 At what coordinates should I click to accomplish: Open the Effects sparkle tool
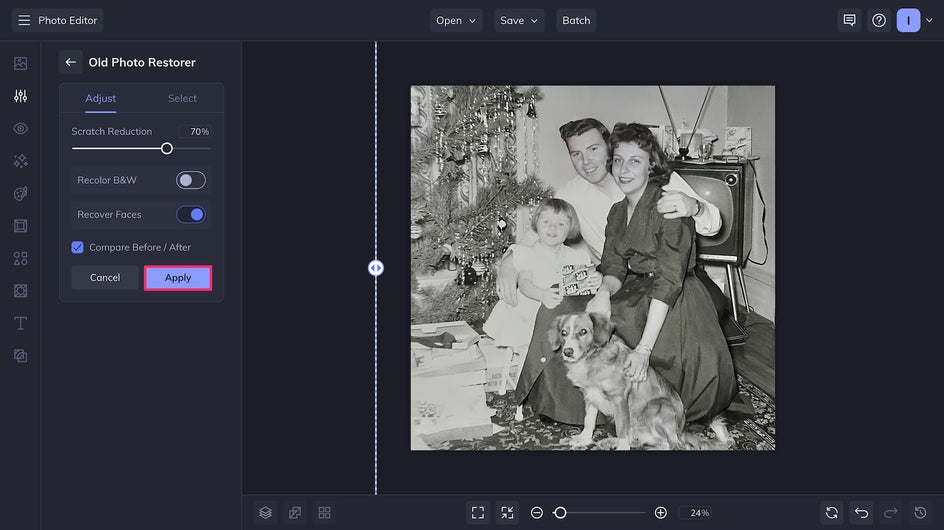[x=20, y=161]
